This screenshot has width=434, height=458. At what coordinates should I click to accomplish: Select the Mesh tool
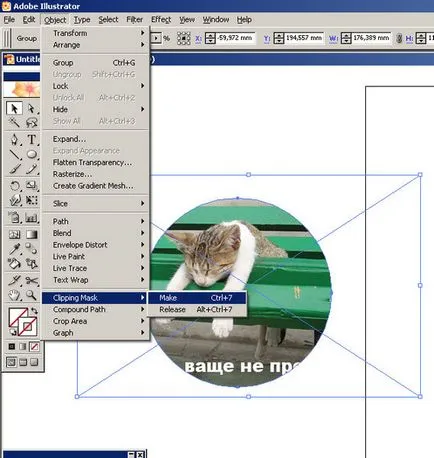pos(14,234)
